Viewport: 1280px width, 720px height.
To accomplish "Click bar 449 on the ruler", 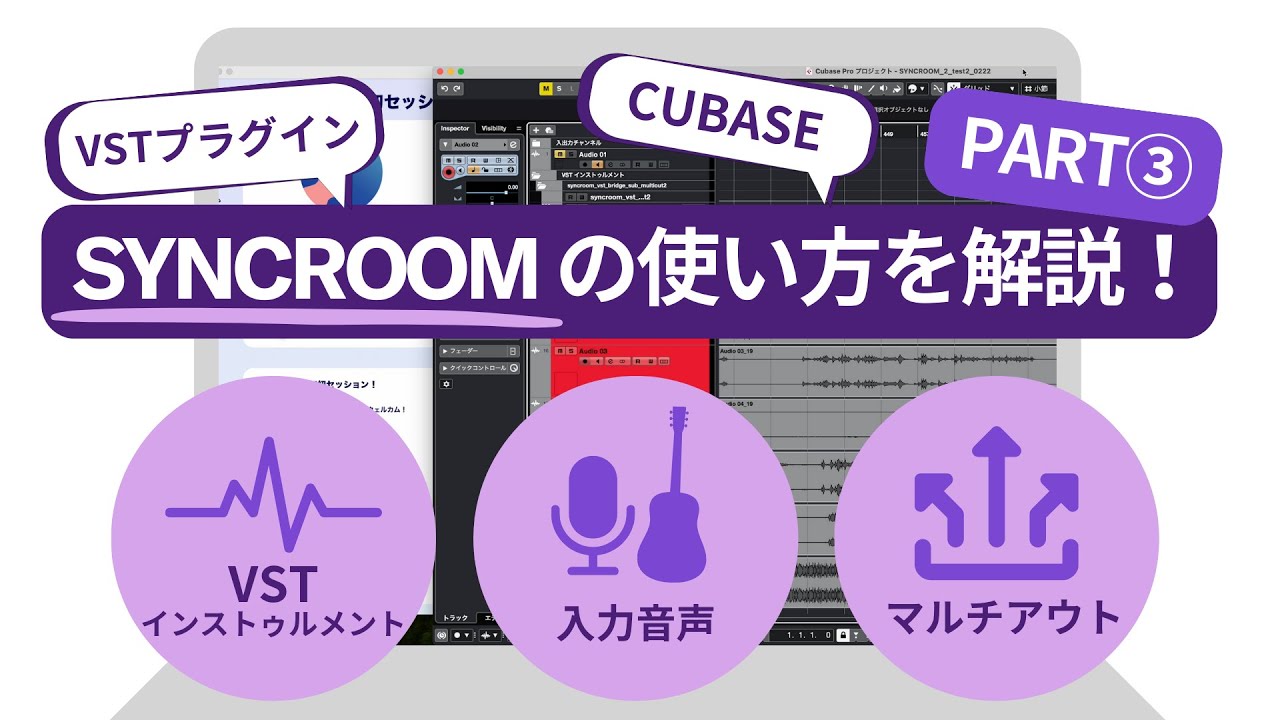I will [887, 134].
